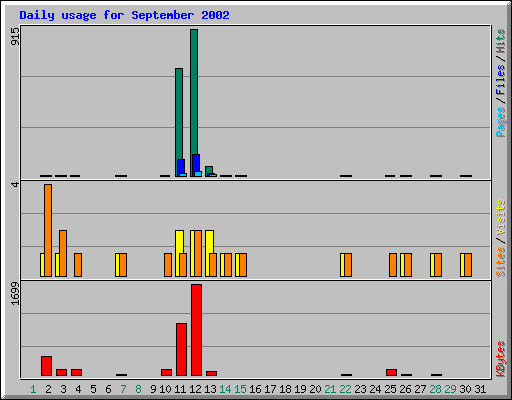Click the green 'Hits' legend label
The image size is (512, 400).
pos(500,41)
